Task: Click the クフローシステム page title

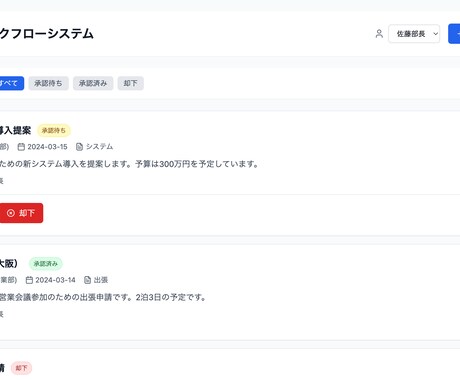Action: [x=47, y=34]
